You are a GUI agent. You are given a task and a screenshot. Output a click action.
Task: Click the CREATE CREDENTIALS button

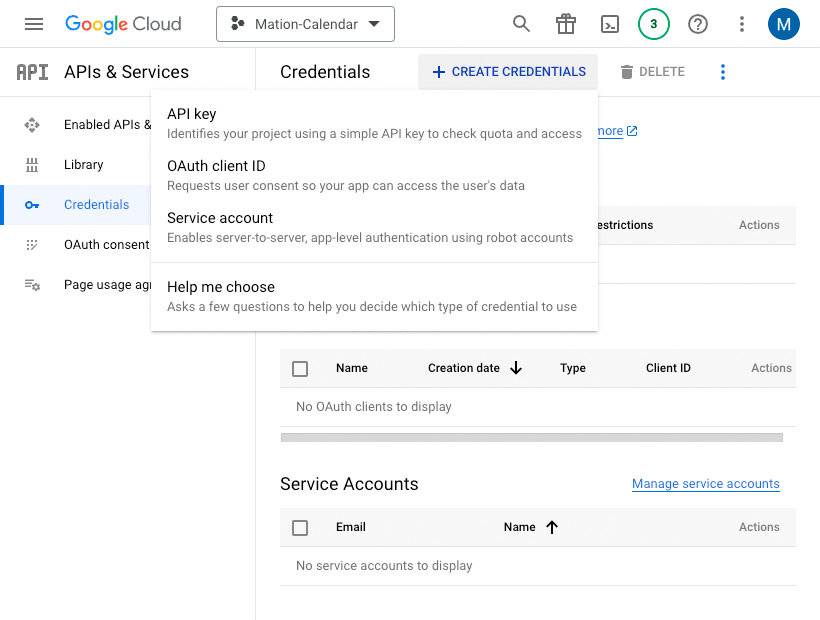pos(508,72)
